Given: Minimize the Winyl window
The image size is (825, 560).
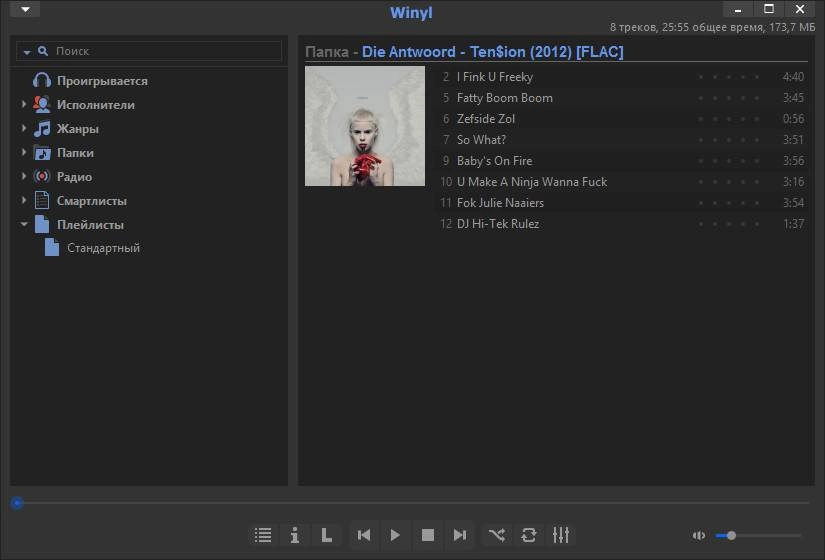Looking at the screenshot, I should pos(738,9).
